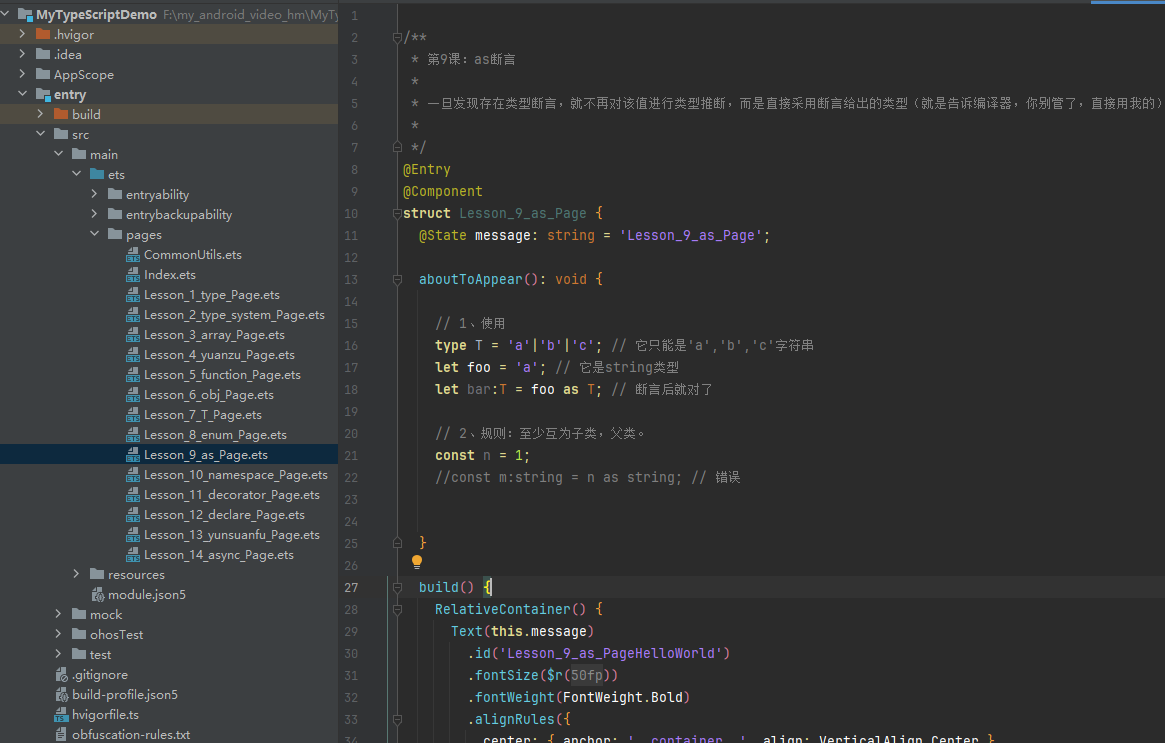Open Lesson_10_namespace_Page.ets
Viewport: 1165px width, 743px height.
tap(236, 475)
